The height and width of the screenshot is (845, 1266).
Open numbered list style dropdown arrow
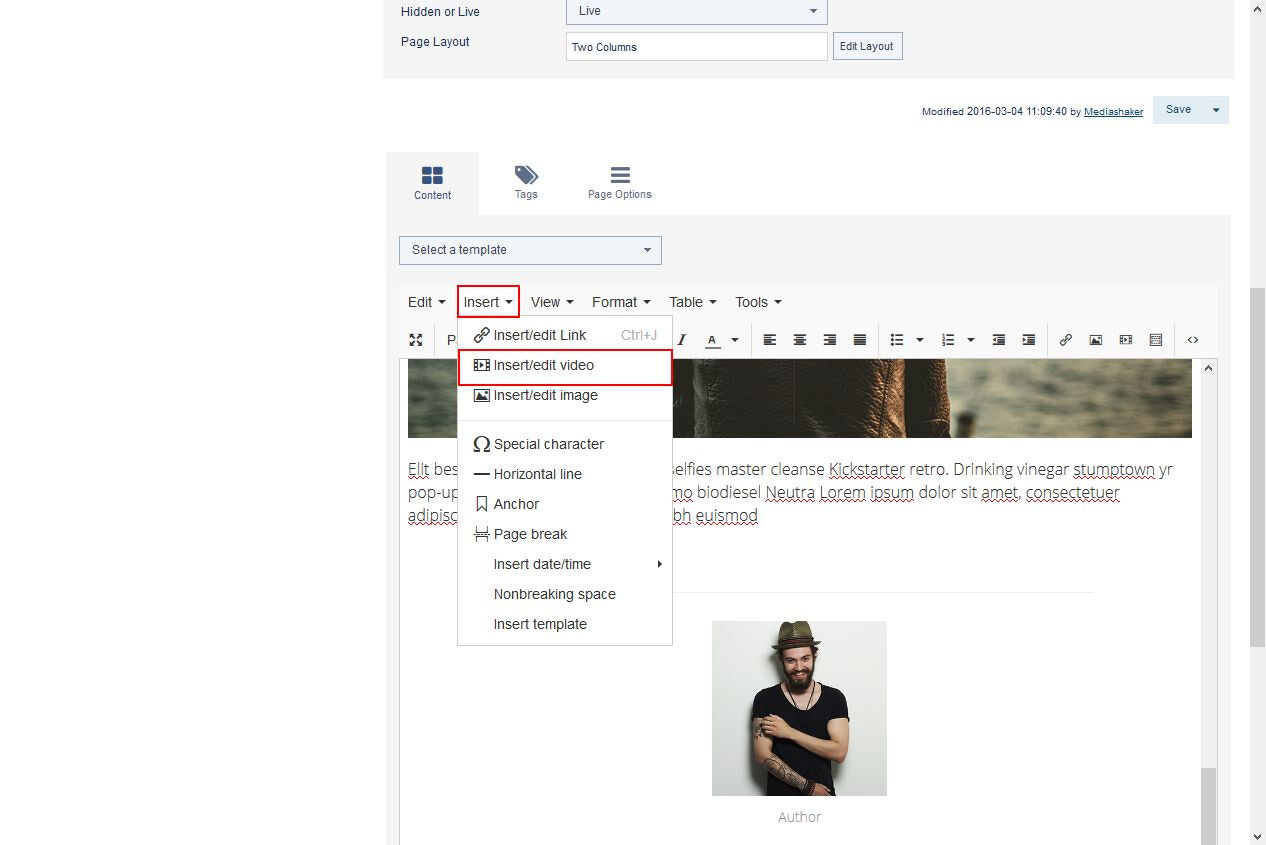(971, 340)
